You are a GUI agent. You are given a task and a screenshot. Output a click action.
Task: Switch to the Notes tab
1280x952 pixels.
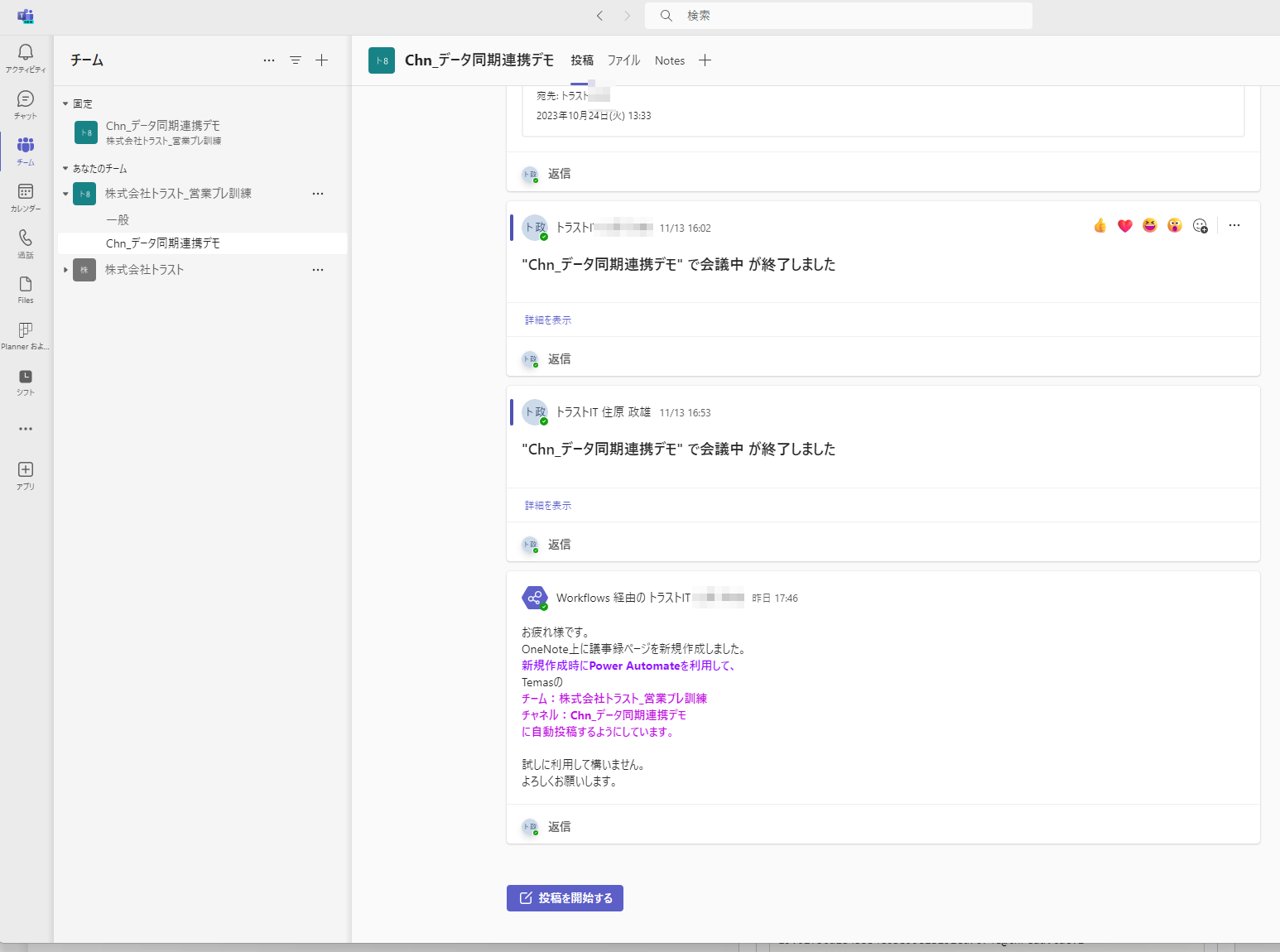tap(669, 60)
